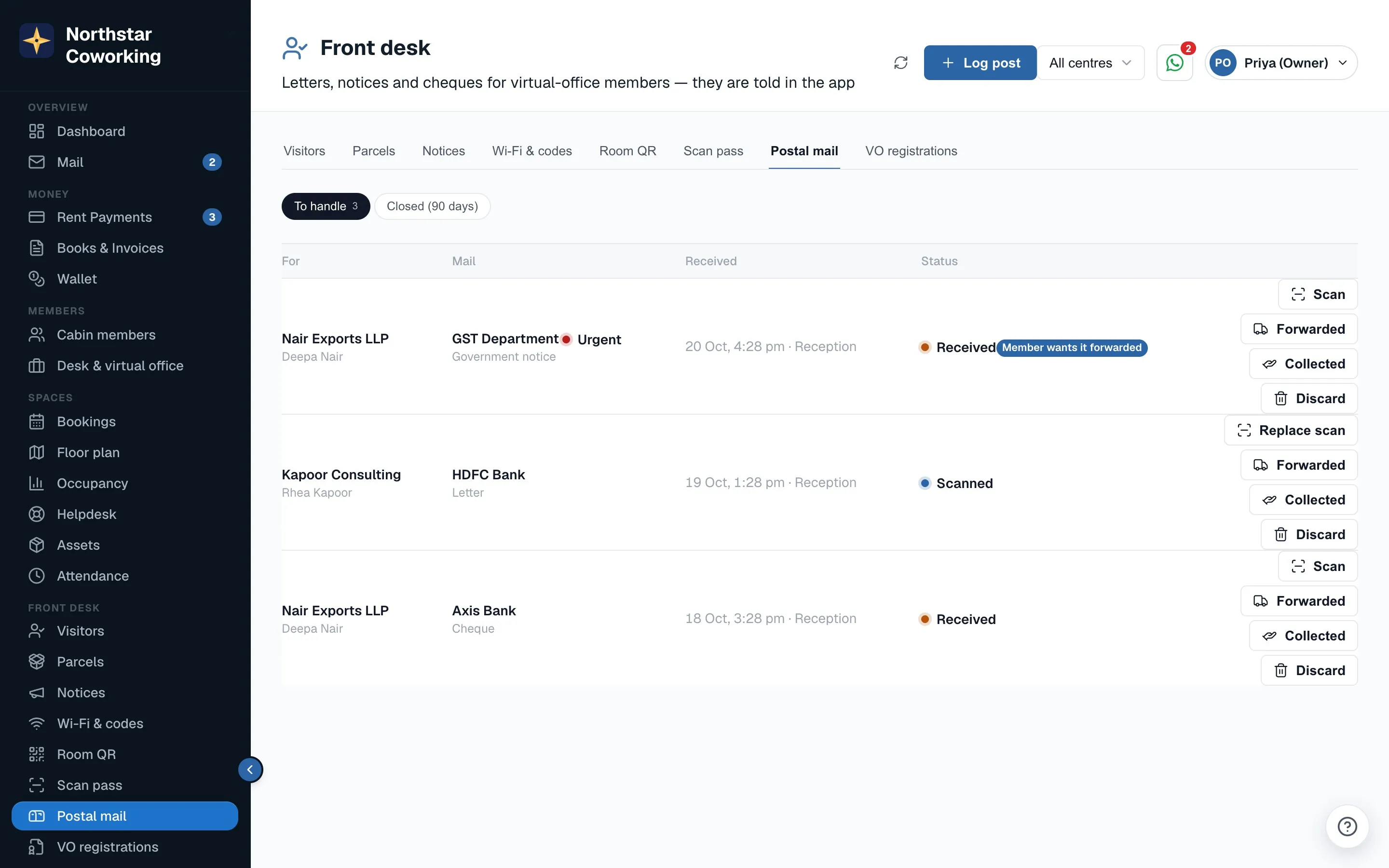This screenshot has width=1389, height=868.
Task: Open Helpdesk in the sidebar
Action: click(124, 515)
